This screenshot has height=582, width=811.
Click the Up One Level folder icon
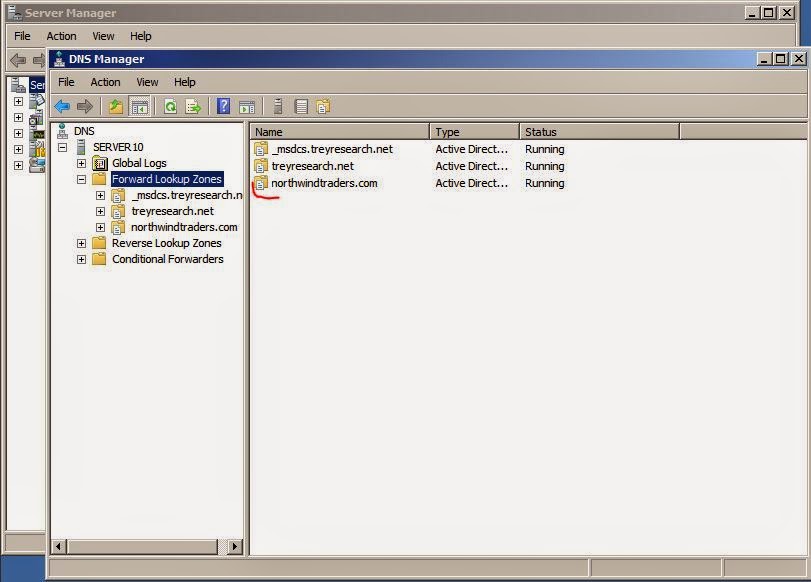coord(116,107)
